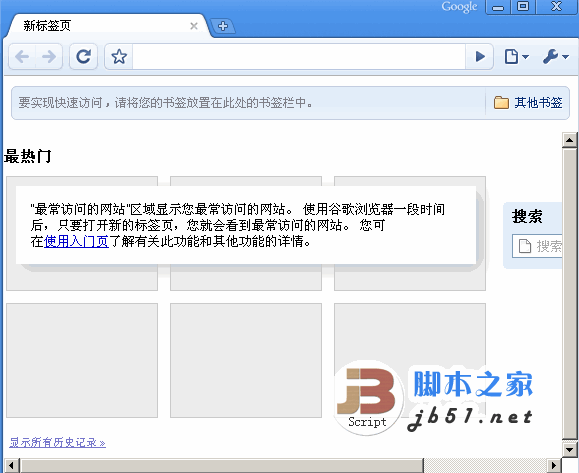
Task: Click the bookmarks bar hint text
Action: point(166,103)
